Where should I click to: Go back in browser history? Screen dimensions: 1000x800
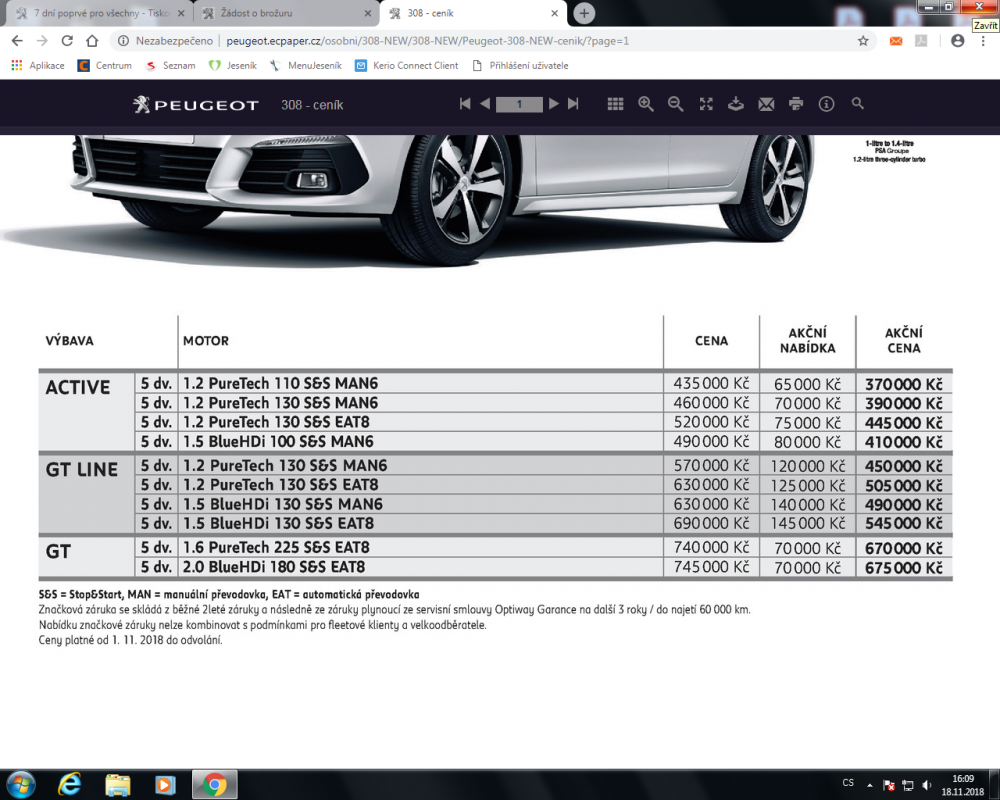pos(17,41)
